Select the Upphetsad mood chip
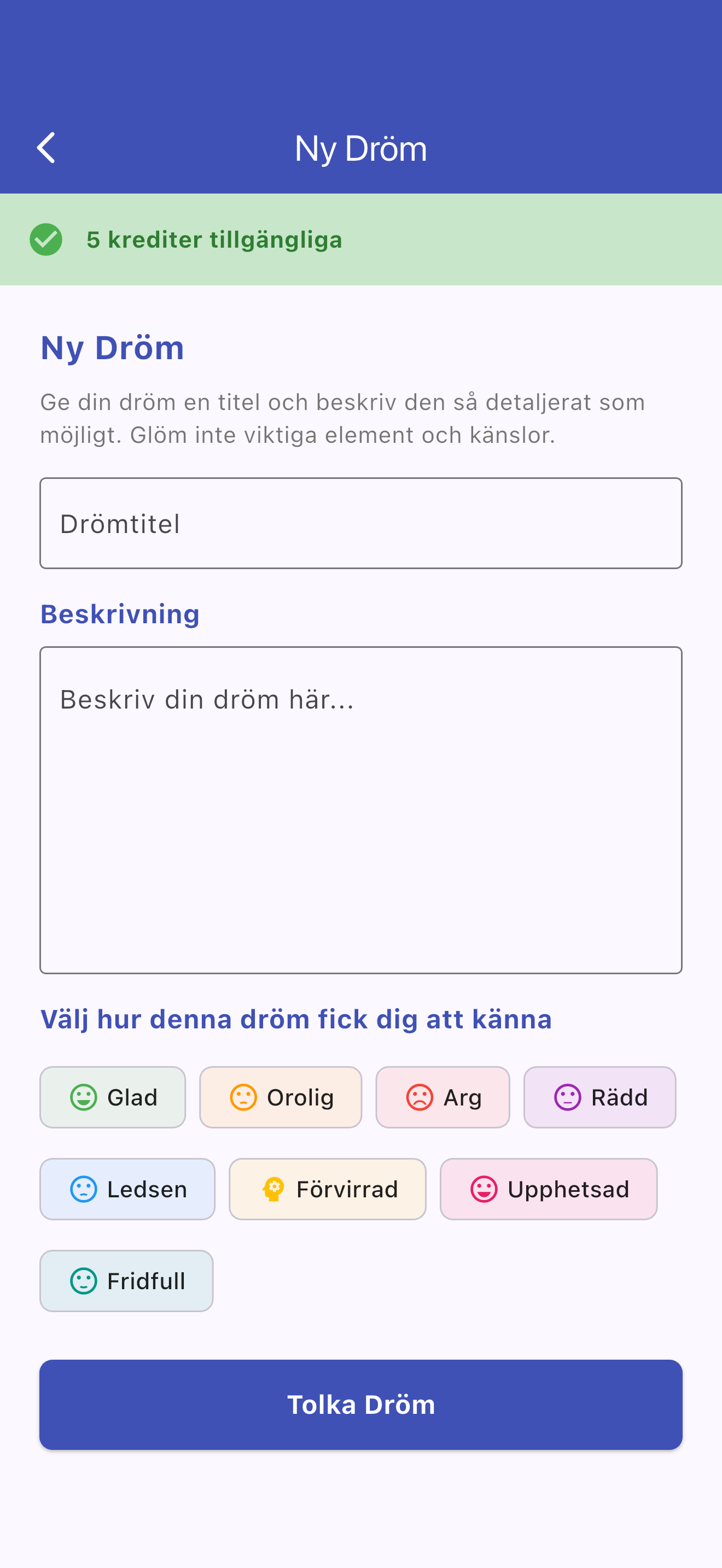The image size is (722, 1568). pyautogui.click(x=548, y=1188)
